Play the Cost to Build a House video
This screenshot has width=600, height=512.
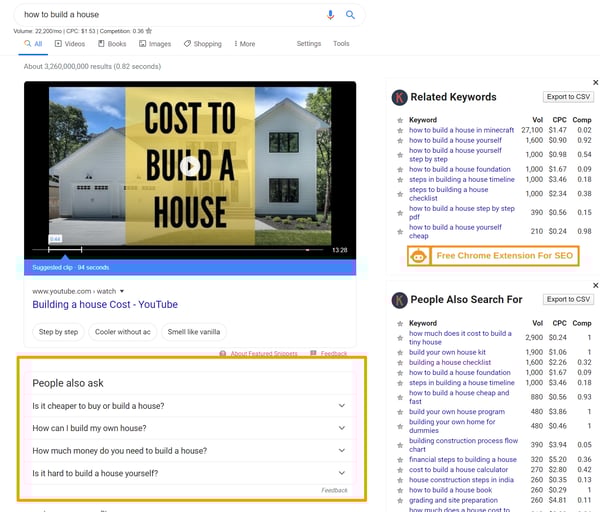[x=190, y=166]
